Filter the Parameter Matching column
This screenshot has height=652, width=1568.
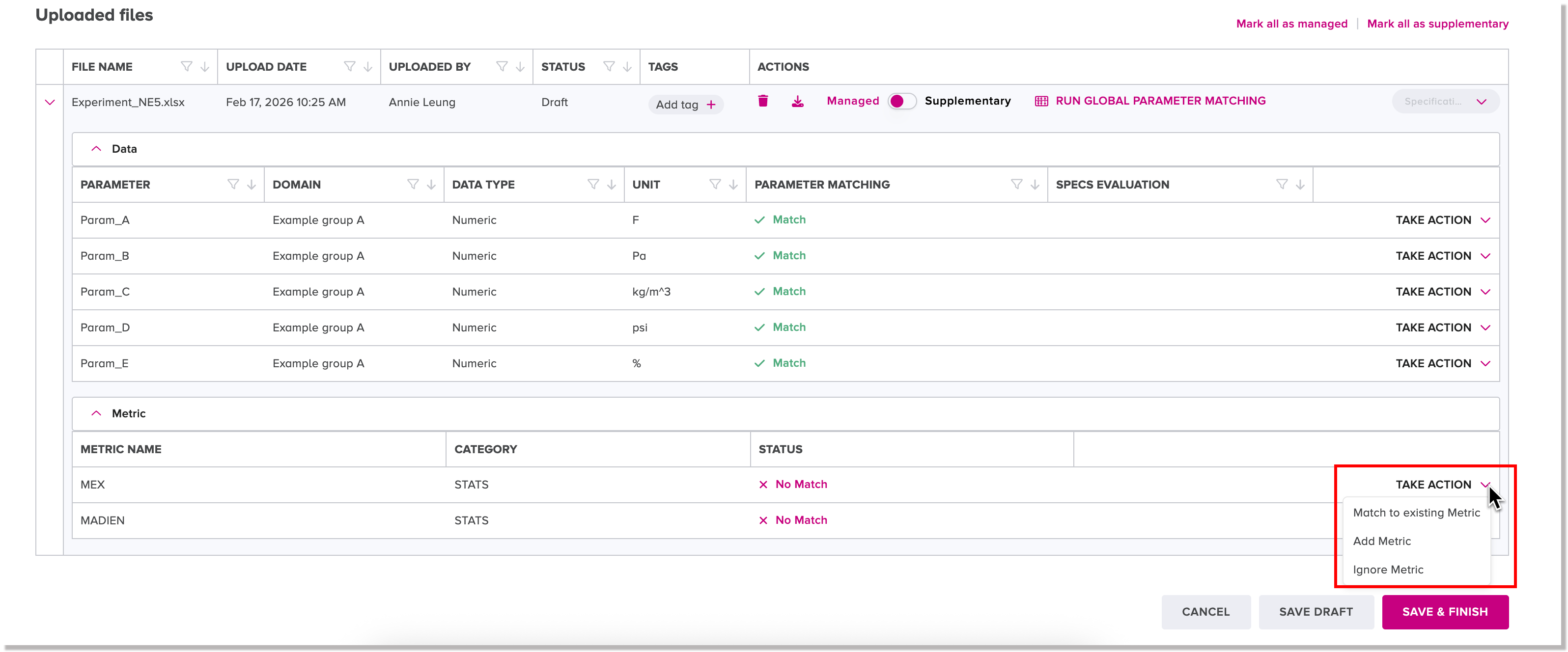click(1016, 184)
